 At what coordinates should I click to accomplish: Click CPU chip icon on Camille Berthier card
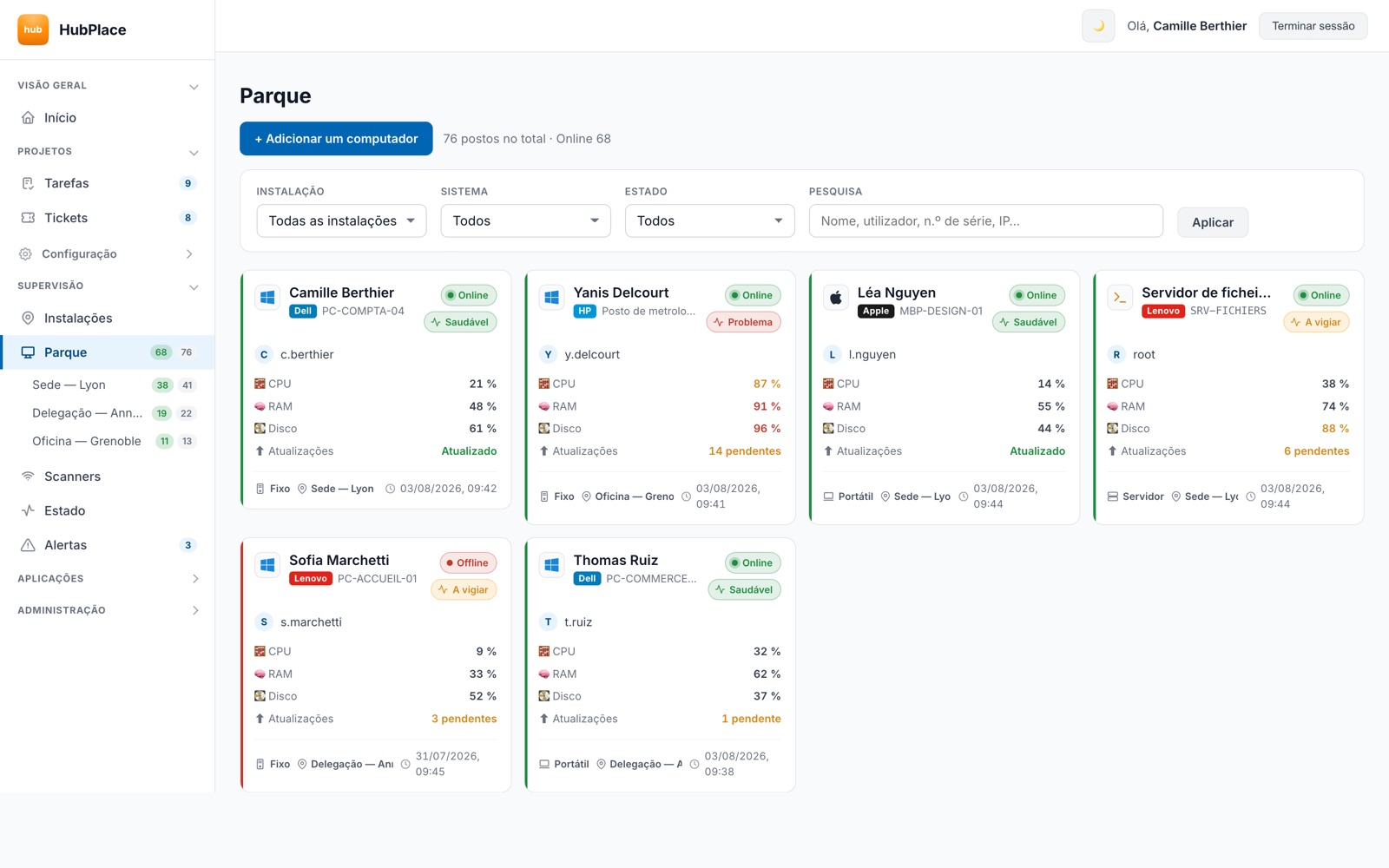[260, 384]
